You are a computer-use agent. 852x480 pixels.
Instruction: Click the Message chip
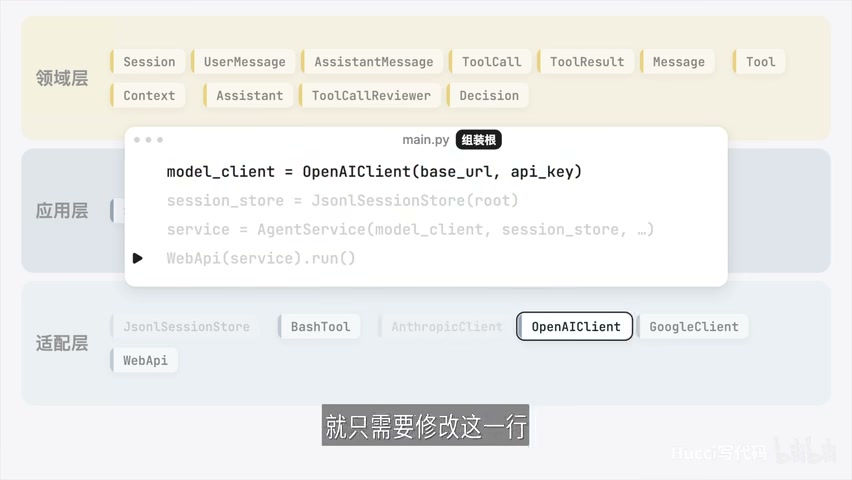pos(678,62)
